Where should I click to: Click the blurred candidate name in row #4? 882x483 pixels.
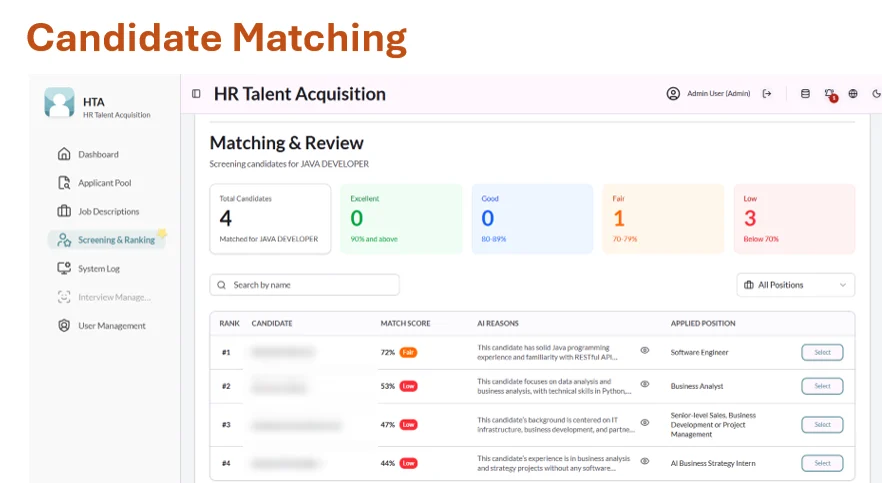tap(286, 463)
